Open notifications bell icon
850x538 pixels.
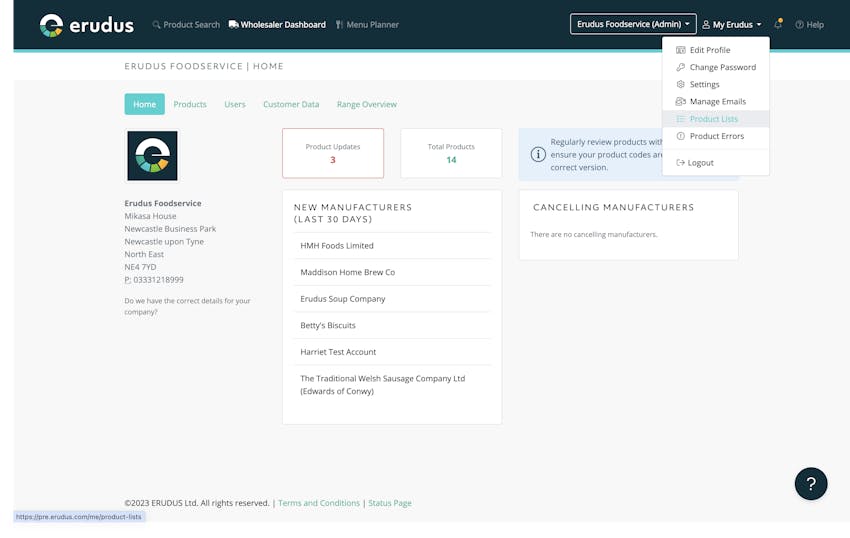coord(778,24)
